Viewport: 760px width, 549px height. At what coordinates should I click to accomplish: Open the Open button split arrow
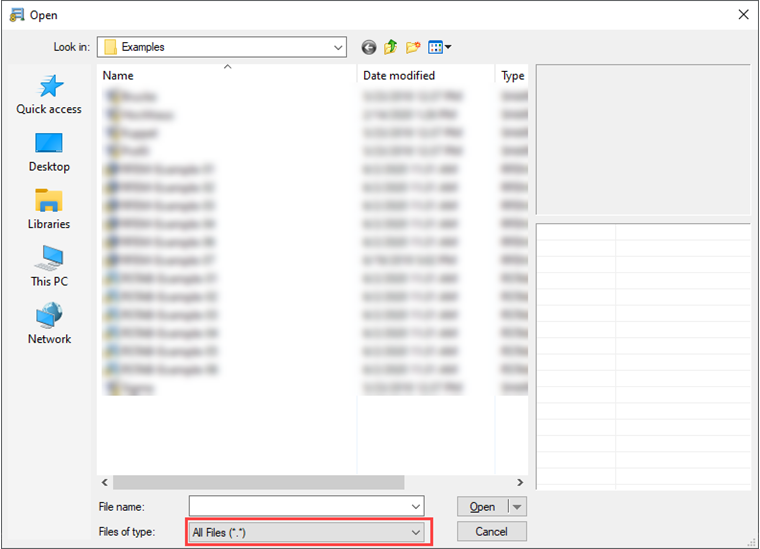517,507
